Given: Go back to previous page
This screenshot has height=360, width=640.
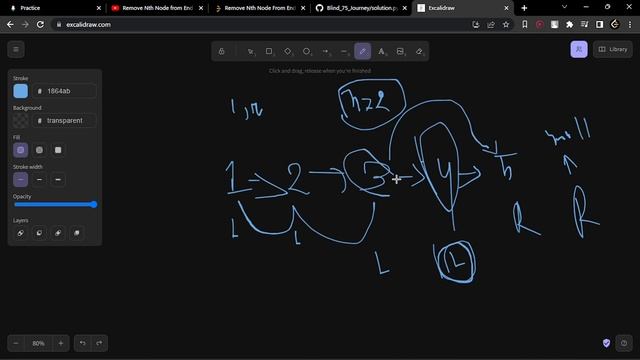Looking at the screenshot, I should pos(10,24).
